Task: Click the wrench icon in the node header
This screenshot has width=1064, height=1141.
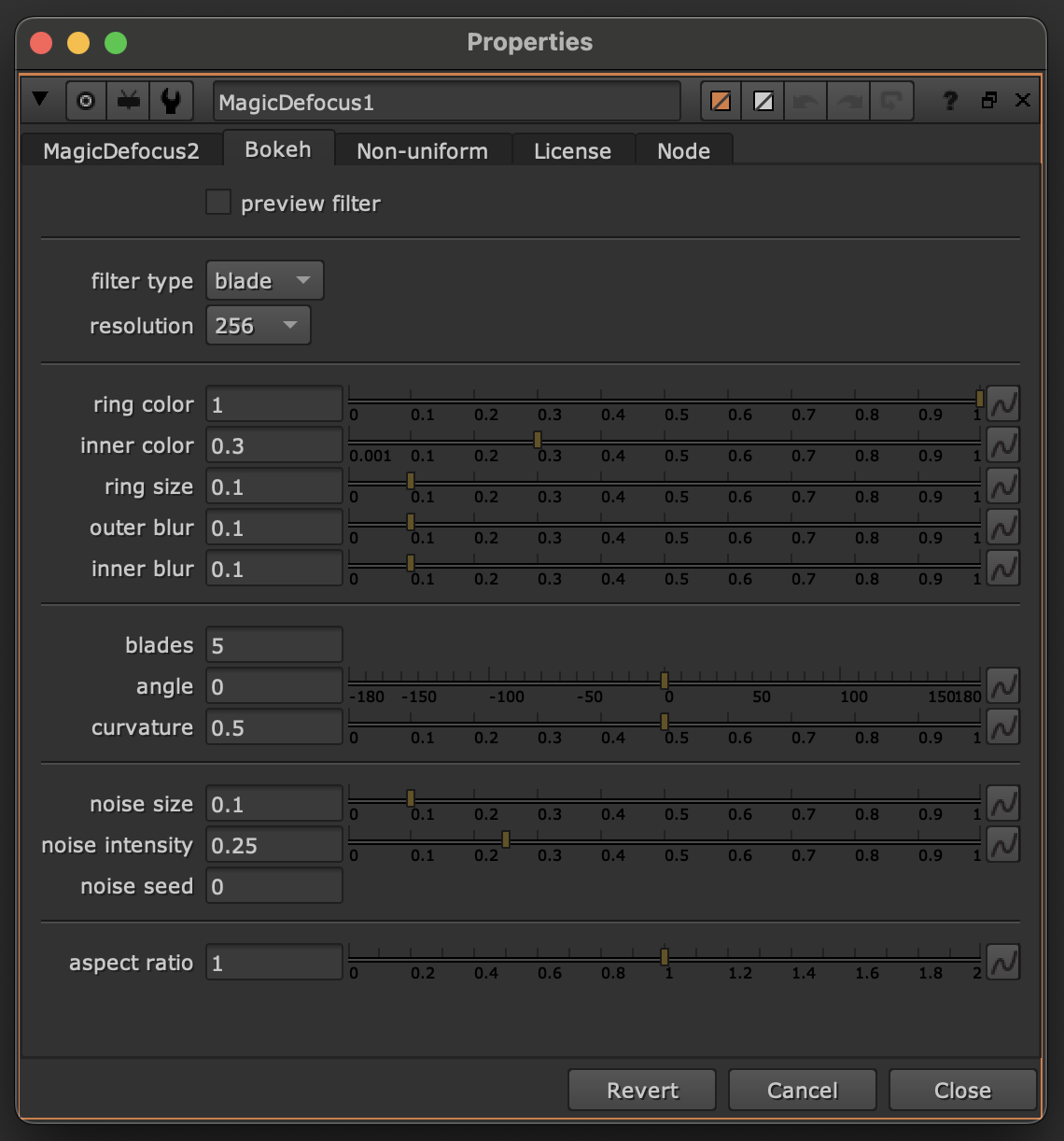Action: tap(171, 101)
